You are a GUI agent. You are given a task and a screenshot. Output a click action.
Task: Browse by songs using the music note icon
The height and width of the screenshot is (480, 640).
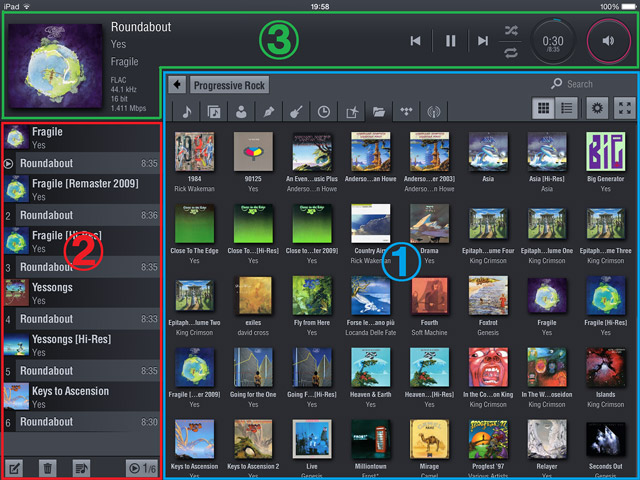pos(185,112)
